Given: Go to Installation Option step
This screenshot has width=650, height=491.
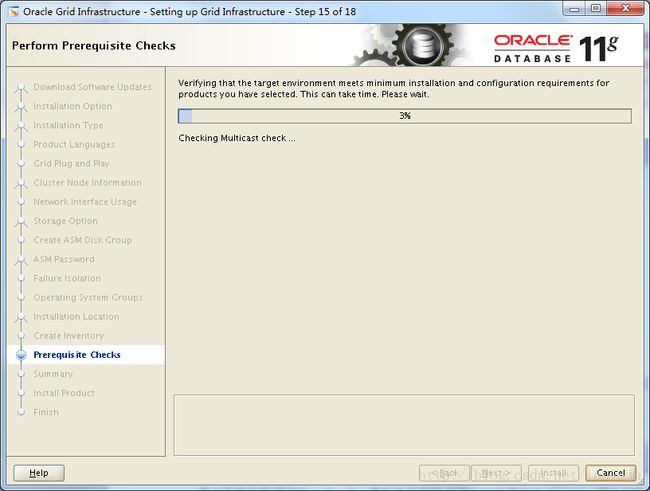Looking at the screenshot, I should (x=73, y=106).
